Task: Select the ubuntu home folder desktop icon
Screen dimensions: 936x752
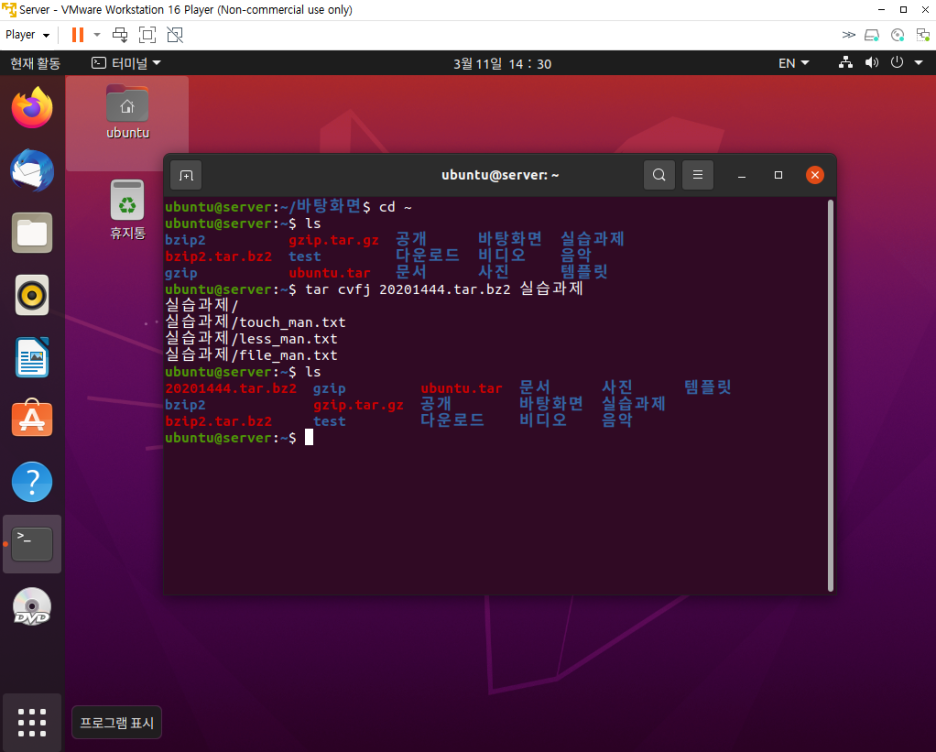Action: 127,113
